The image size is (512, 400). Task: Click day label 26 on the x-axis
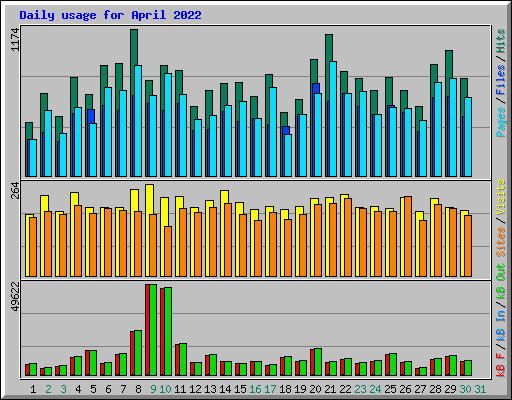click(x=405, y=389)
